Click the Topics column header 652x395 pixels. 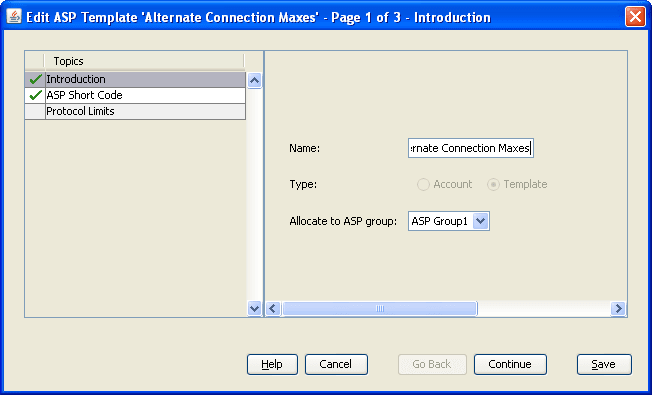click(x=144, y=61)
